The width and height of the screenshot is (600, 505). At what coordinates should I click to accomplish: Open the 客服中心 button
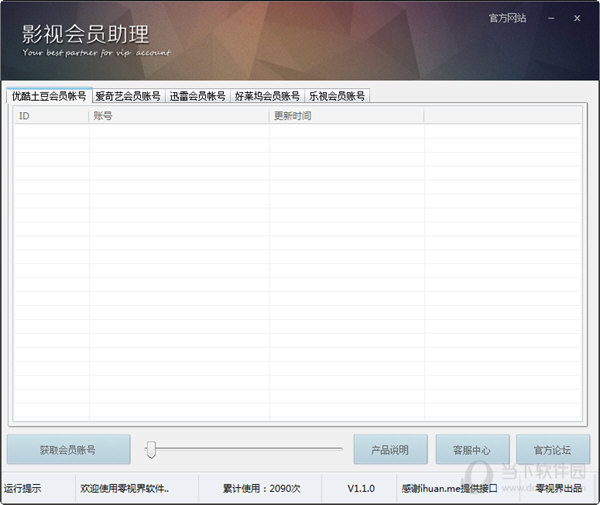tap(472, 450)
